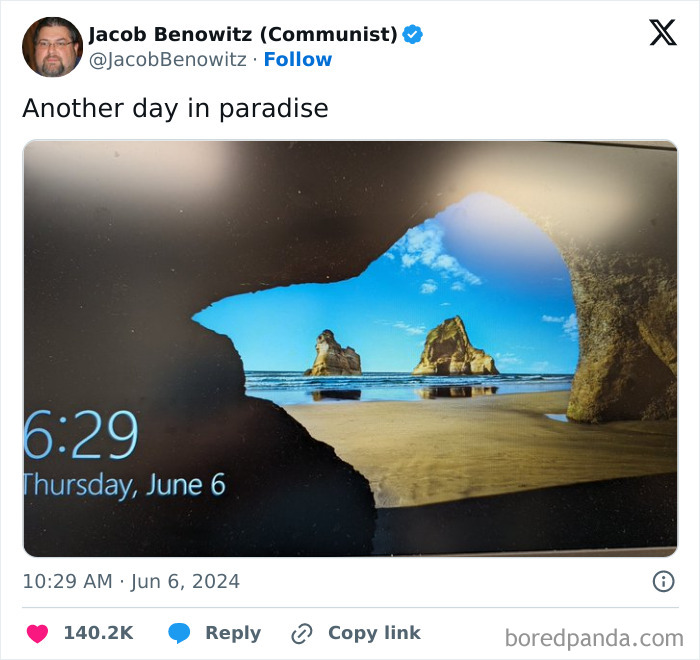Click the larger right sea stack rock
The width and height of the screenshot is (700, 660).
pyautogui.click(x=454, y=347)
